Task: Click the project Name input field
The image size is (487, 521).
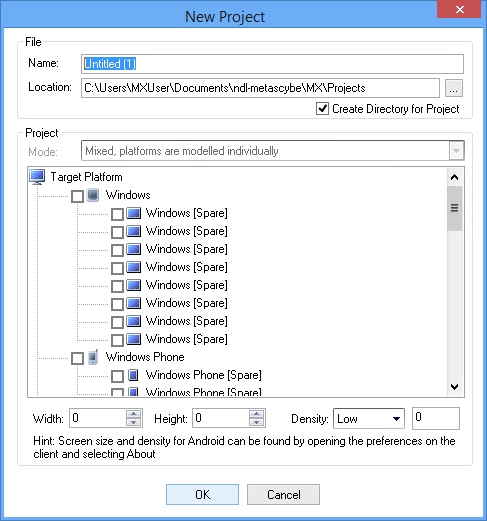Action: pyautogui.click(x=272, y=64)
